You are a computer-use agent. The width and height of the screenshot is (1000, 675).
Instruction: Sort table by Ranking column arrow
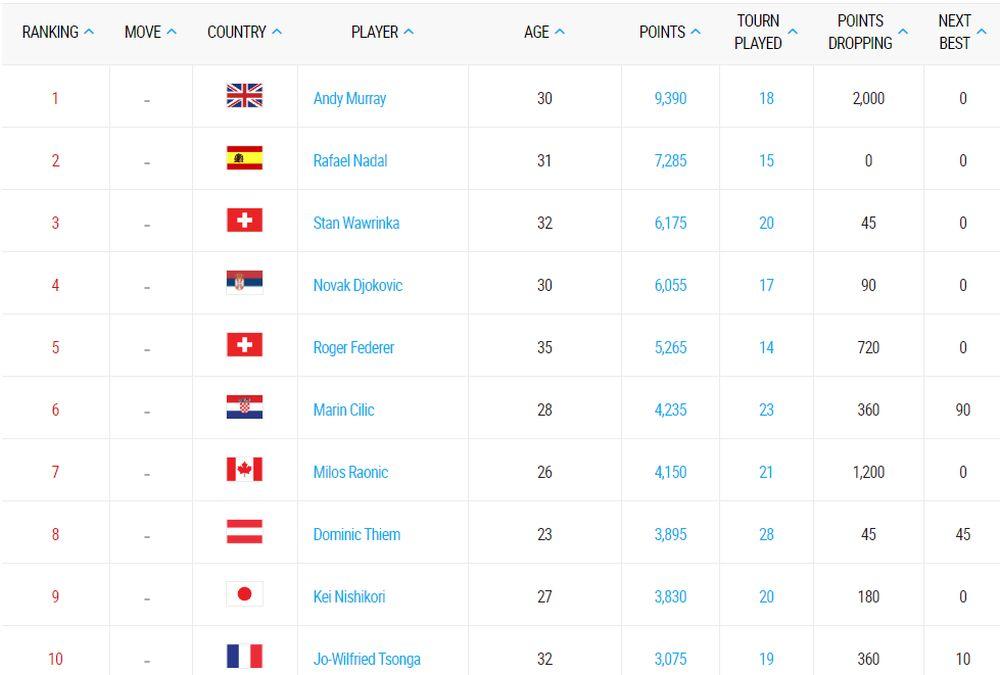click(89, 31)
